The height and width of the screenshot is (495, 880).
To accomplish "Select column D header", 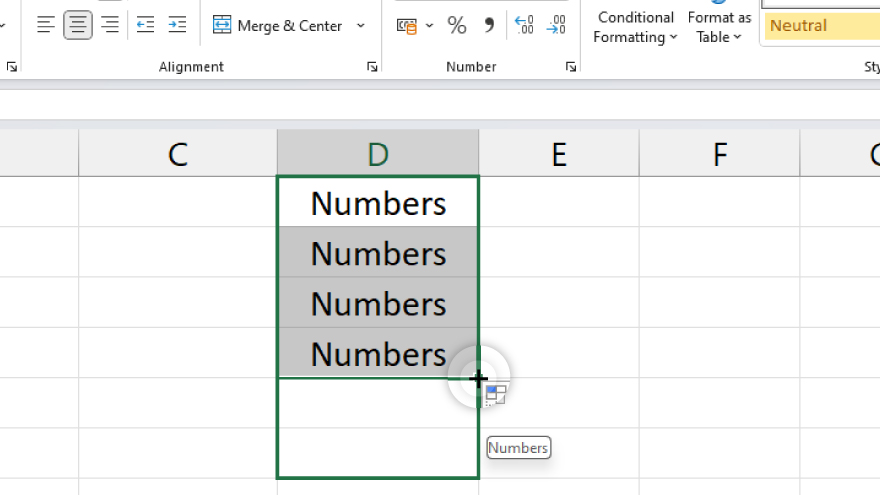I will 378,153.
